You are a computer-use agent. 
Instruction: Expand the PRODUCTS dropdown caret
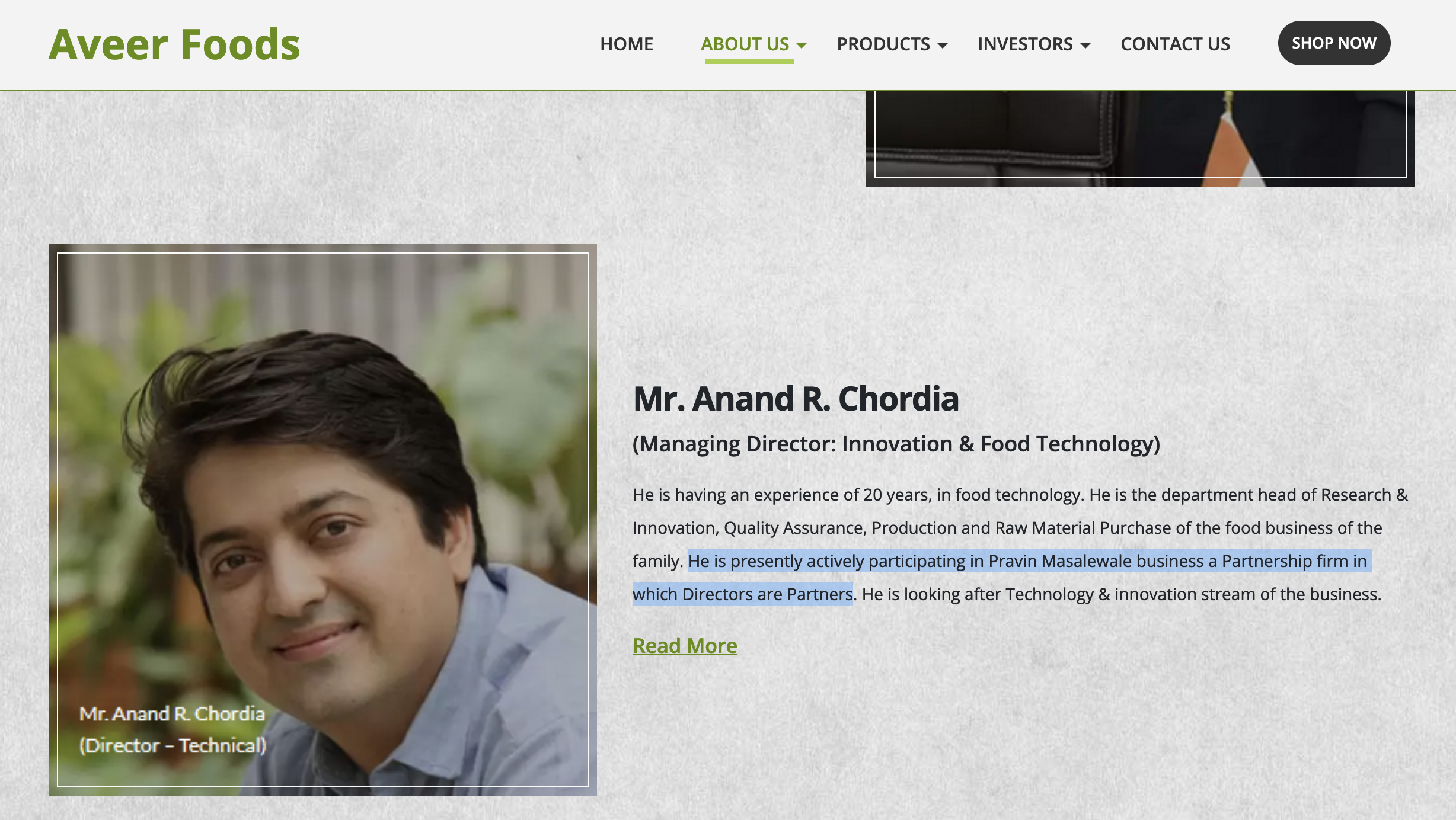click(943, 46)
